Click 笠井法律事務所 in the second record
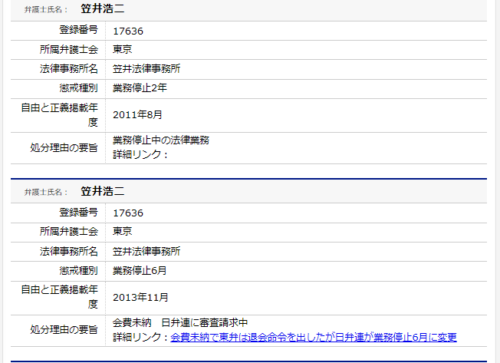 146,251
